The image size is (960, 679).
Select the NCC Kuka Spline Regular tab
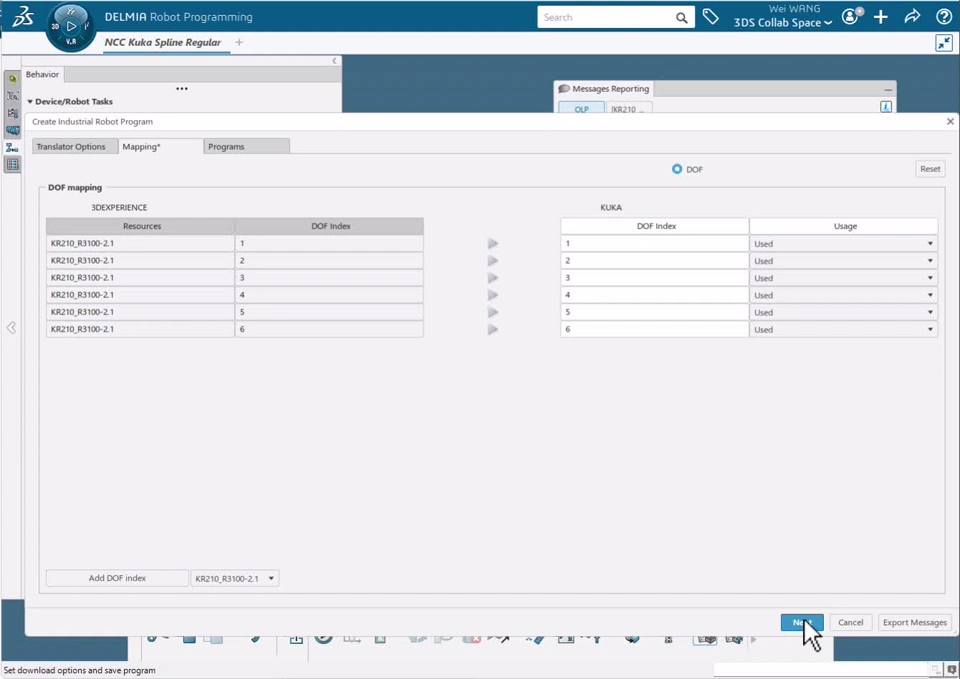pos(163,42)
